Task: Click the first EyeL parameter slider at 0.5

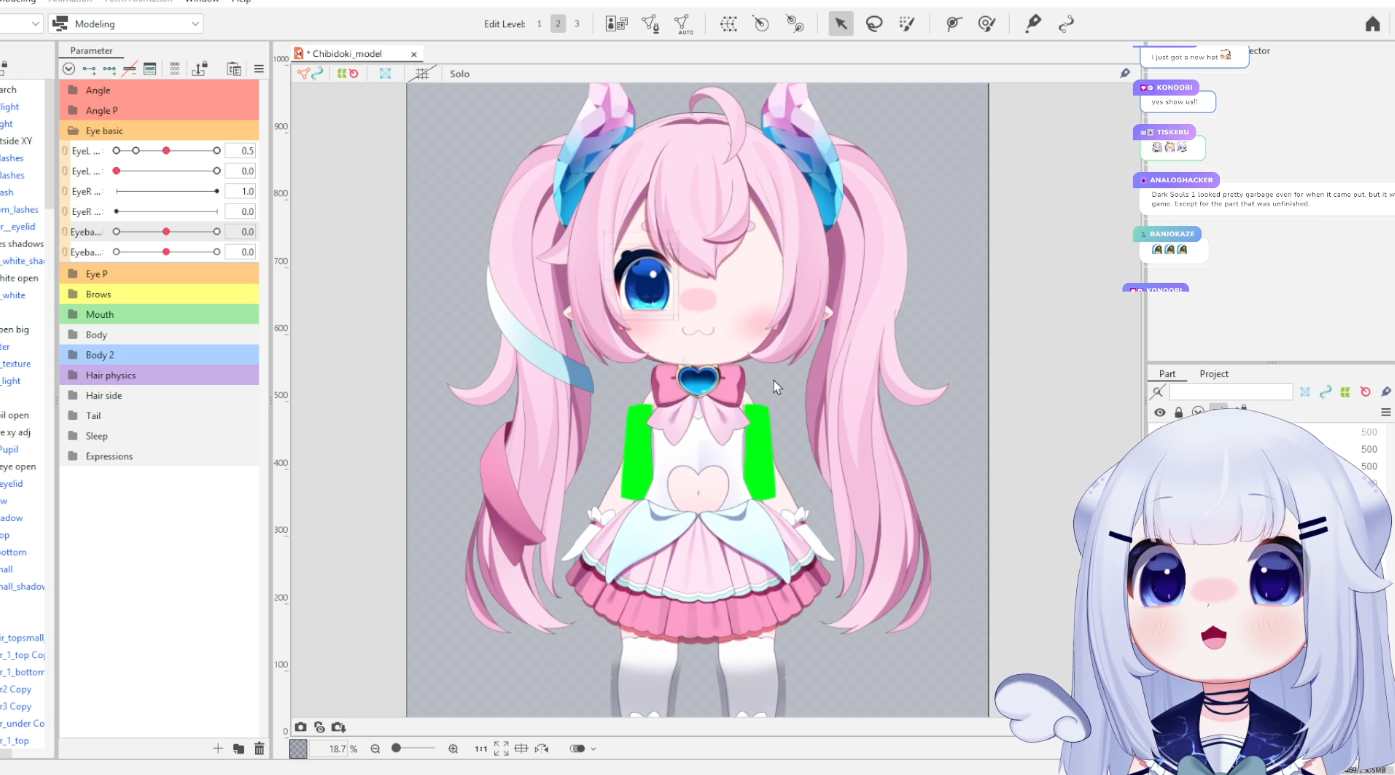Action: 166,150
